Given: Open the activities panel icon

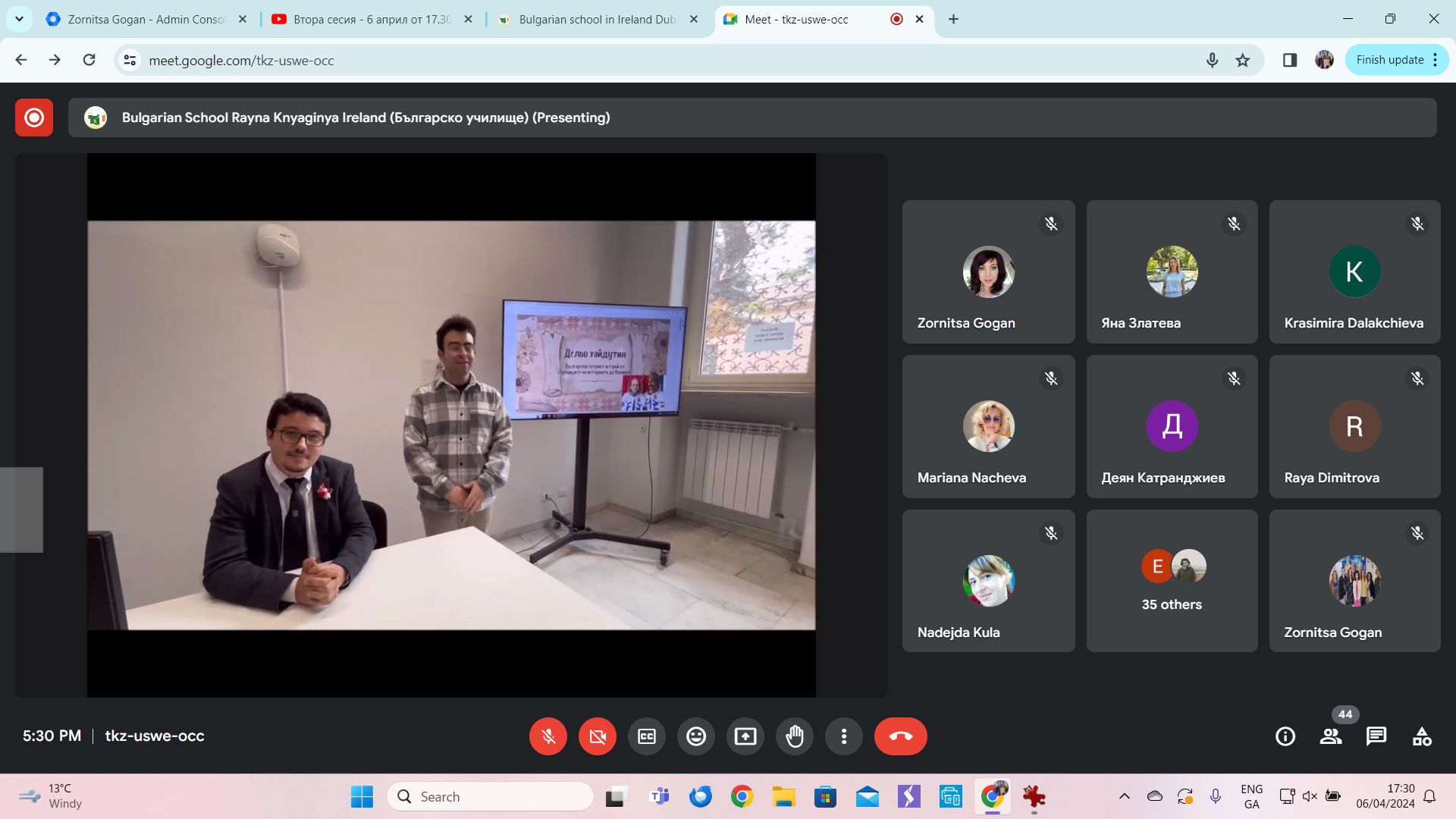Looking at the screenshot, I should [x=1422, y=736].
